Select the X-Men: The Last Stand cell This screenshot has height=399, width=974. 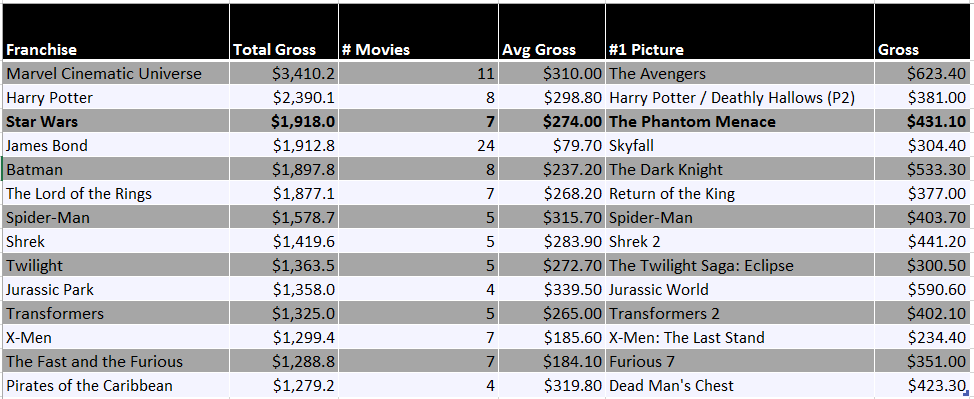pyautogui.click(x=740, y=337)
